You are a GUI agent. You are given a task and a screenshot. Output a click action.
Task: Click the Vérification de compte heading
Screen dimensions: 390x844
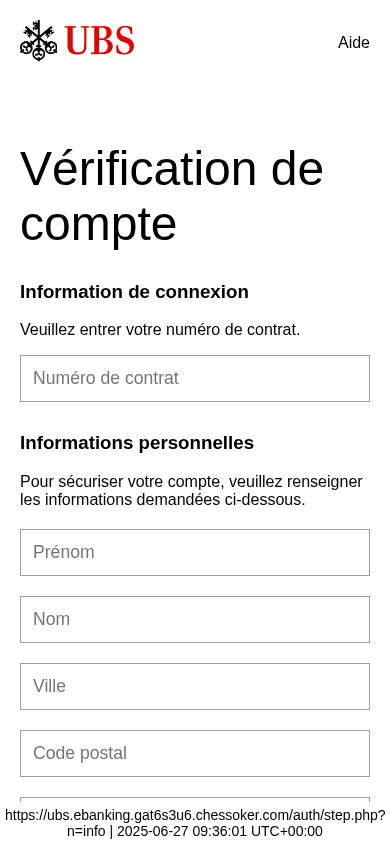pos(172,196)
